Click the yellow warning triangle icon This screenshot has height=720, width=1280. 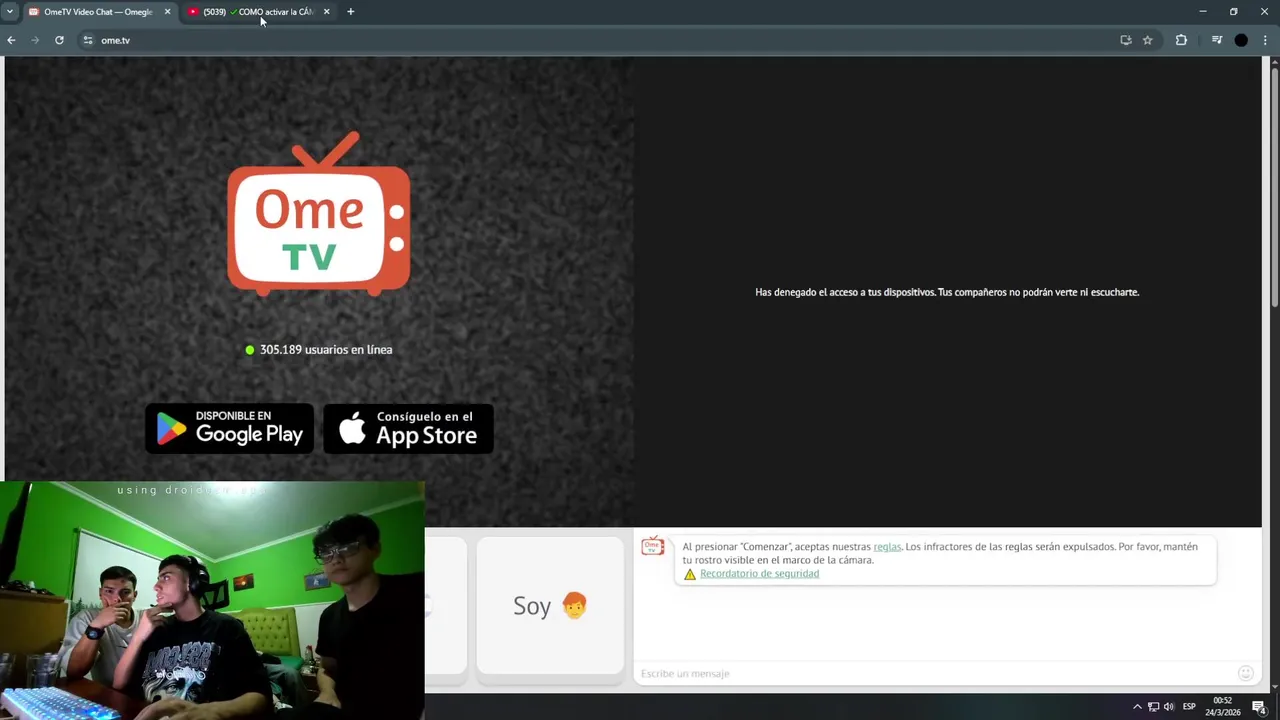[690, 574]
